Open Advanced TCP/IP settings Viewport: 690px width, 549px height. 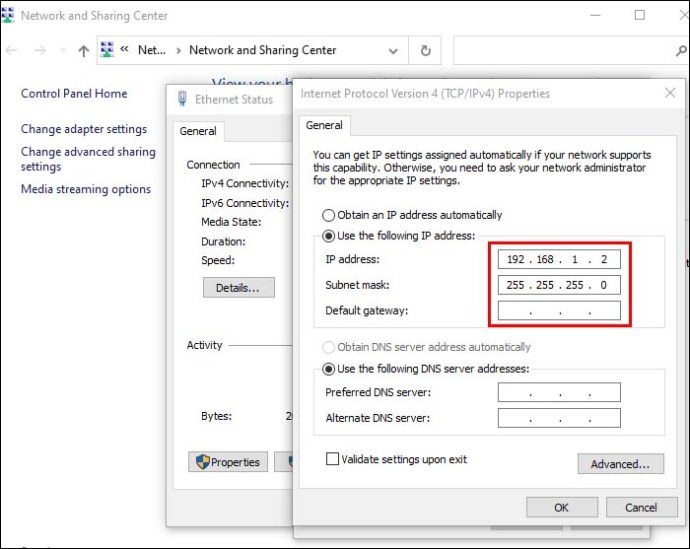[x=620, y=464]
